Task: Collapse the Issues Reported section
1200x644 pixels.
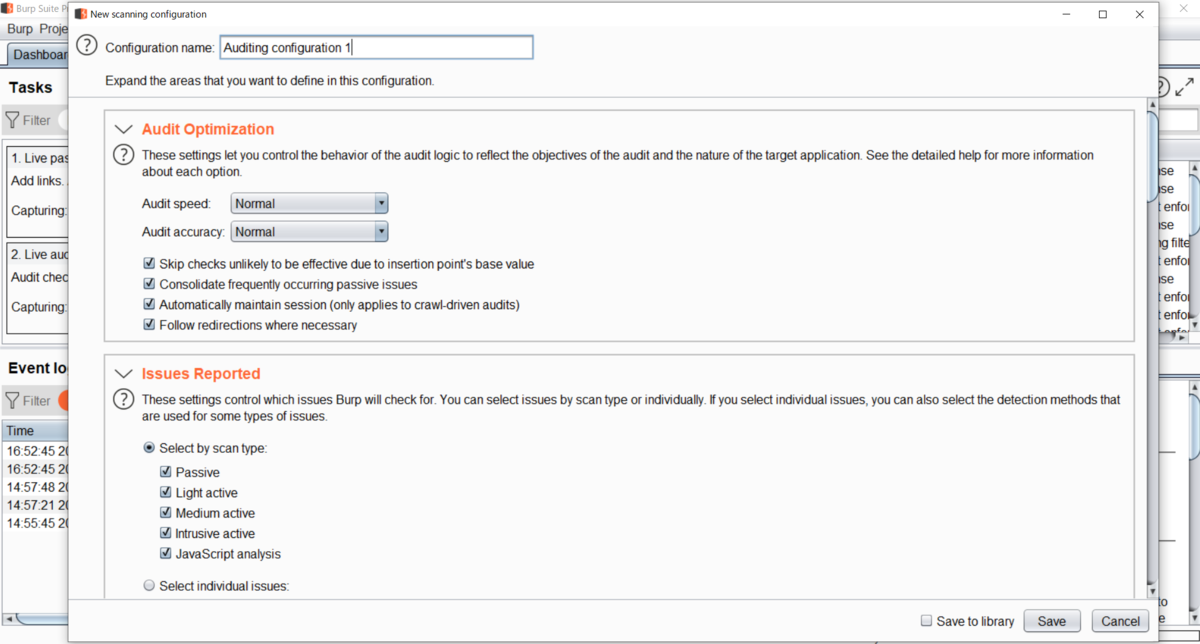Action: 124,374
